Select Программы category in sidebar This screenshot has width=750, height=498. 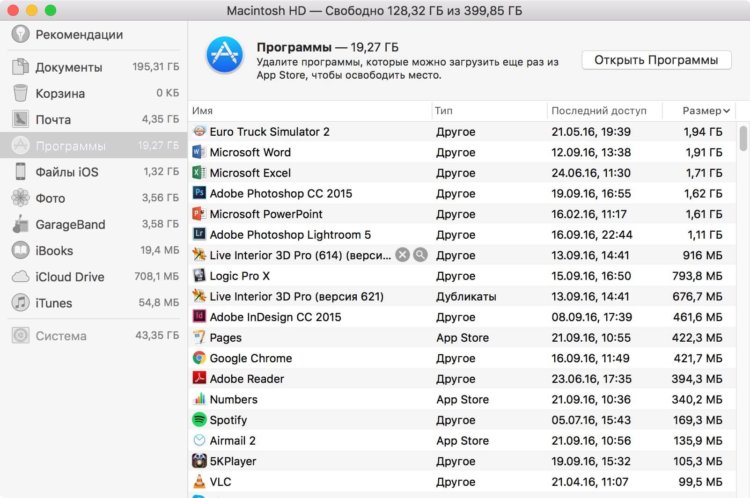tap(94, 145)
